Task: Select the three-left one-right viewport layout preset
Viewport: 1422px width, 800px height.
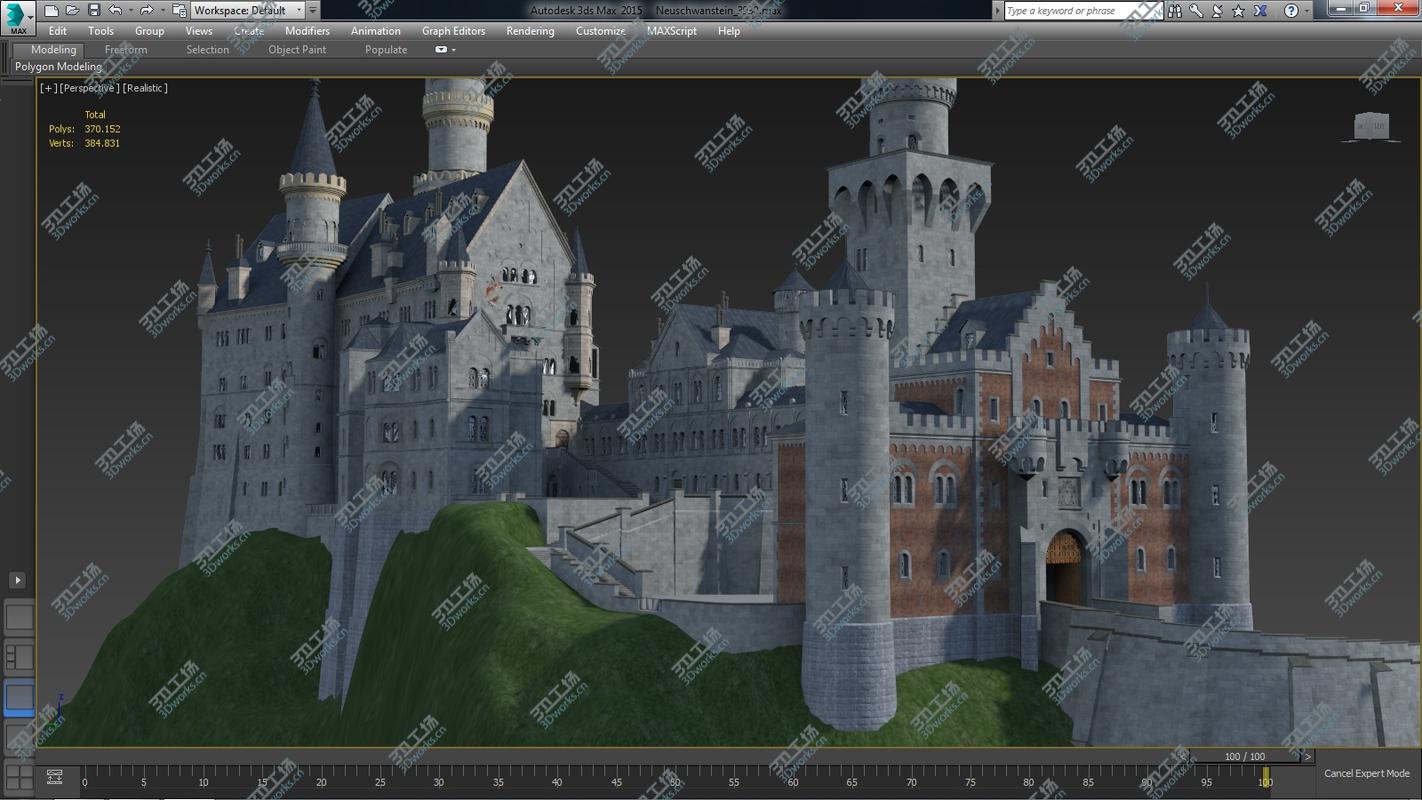Action: pyautogui.click(x=19, y=657)
